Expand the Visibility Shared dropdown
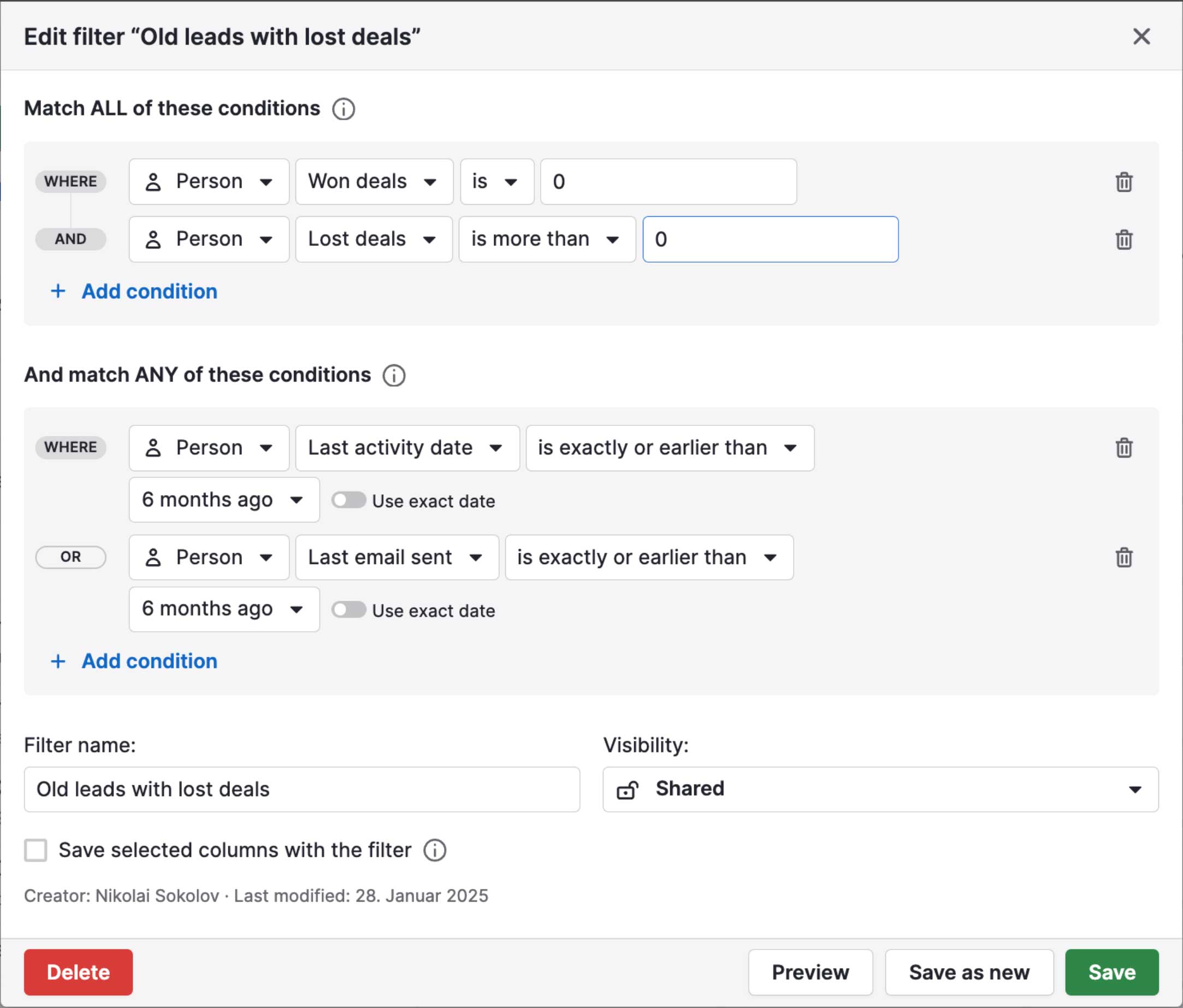 [x=880, y=790]
